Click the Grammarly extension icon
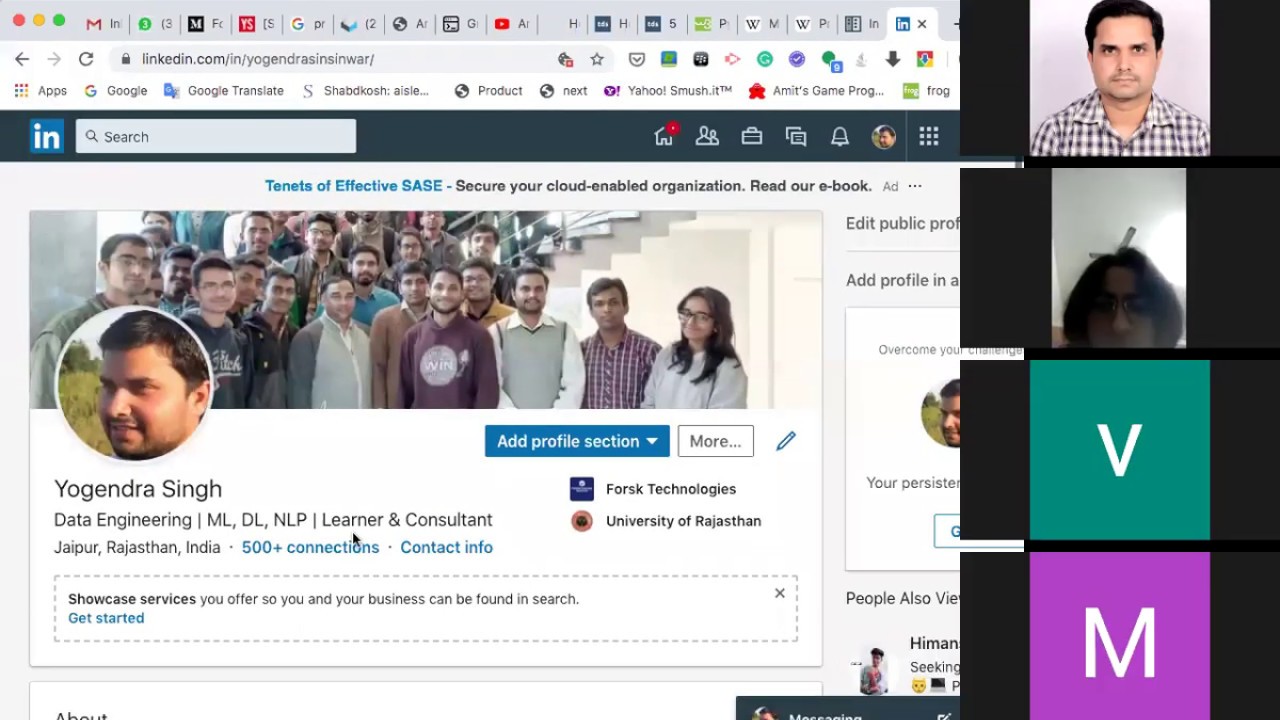This screenshot has width=1280, height=720. click(x=765, y=59)
